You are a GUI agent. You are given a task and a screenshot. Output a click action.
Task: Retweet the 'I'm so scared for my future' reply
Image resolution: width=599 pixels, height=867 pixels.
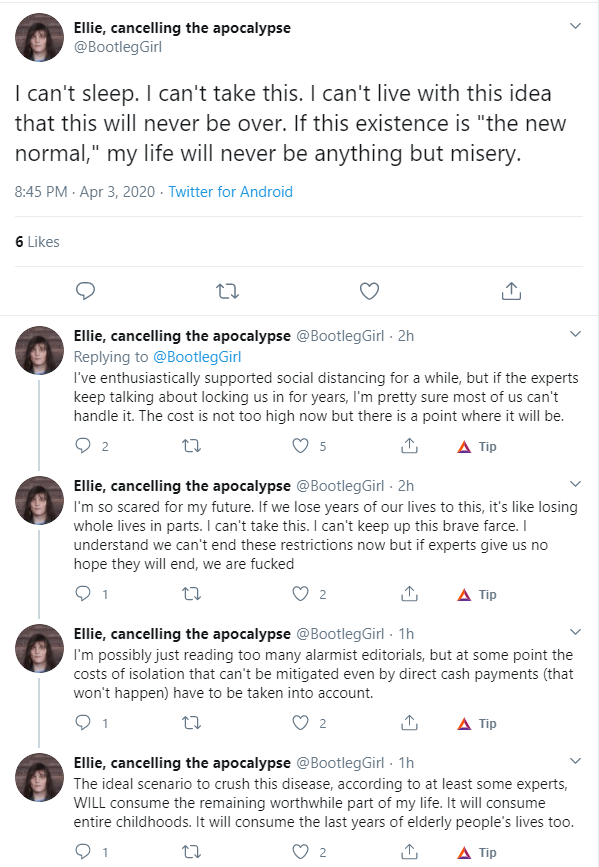pyautogui.click(x=191, y=594)
